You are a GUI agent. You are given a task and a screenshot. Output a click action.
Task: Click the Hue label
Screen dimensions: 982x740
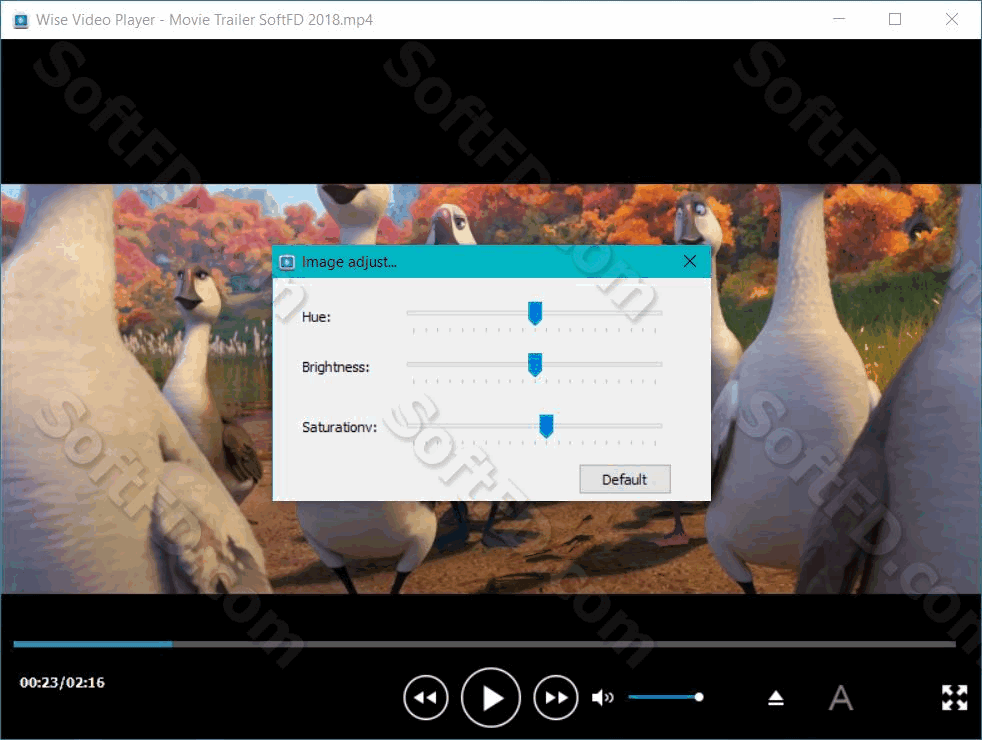pos(316,317)
